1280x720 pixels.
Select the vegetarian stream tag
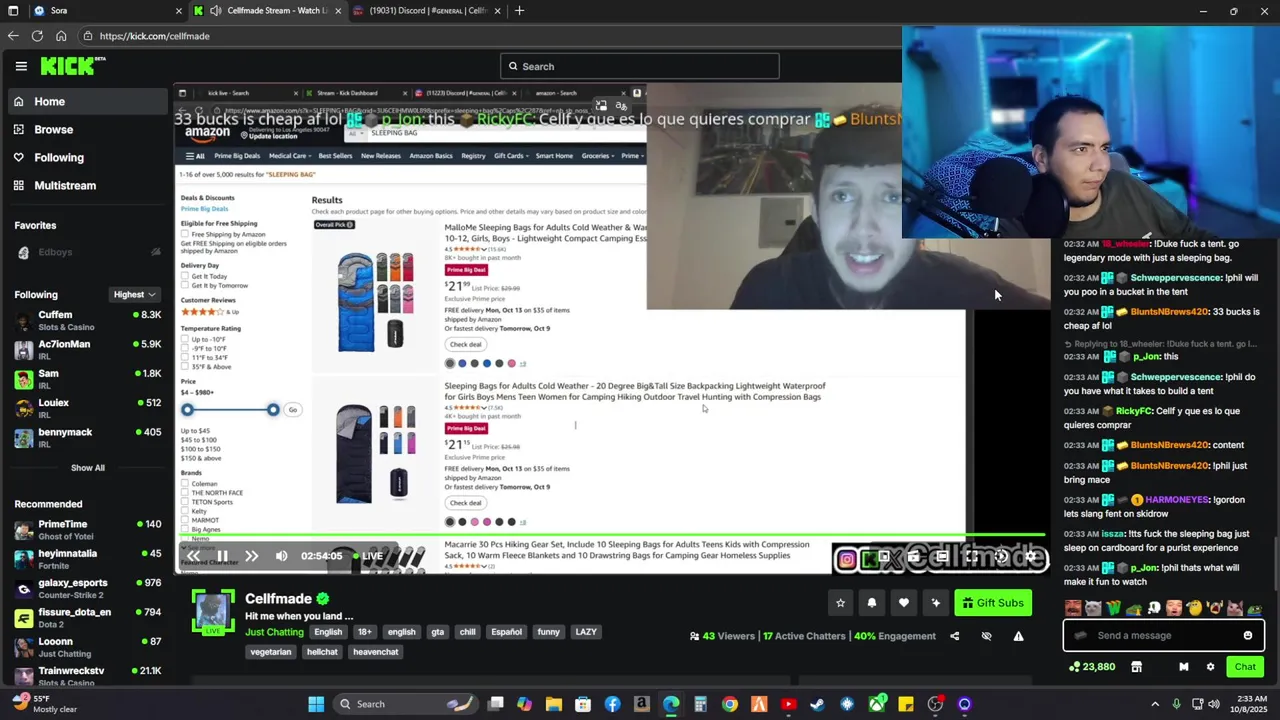pos(270,652)
